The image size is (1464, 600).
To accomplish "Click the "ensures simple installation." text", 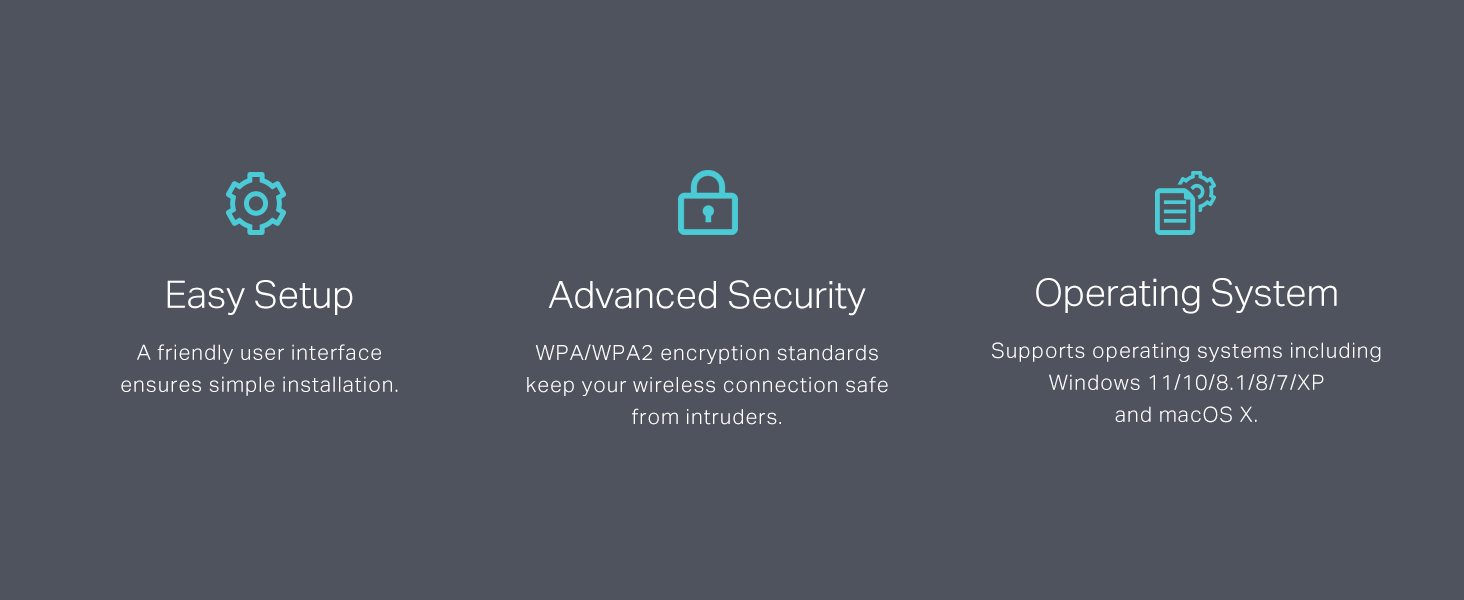I will pyautogui.click(x=259, y=385).
